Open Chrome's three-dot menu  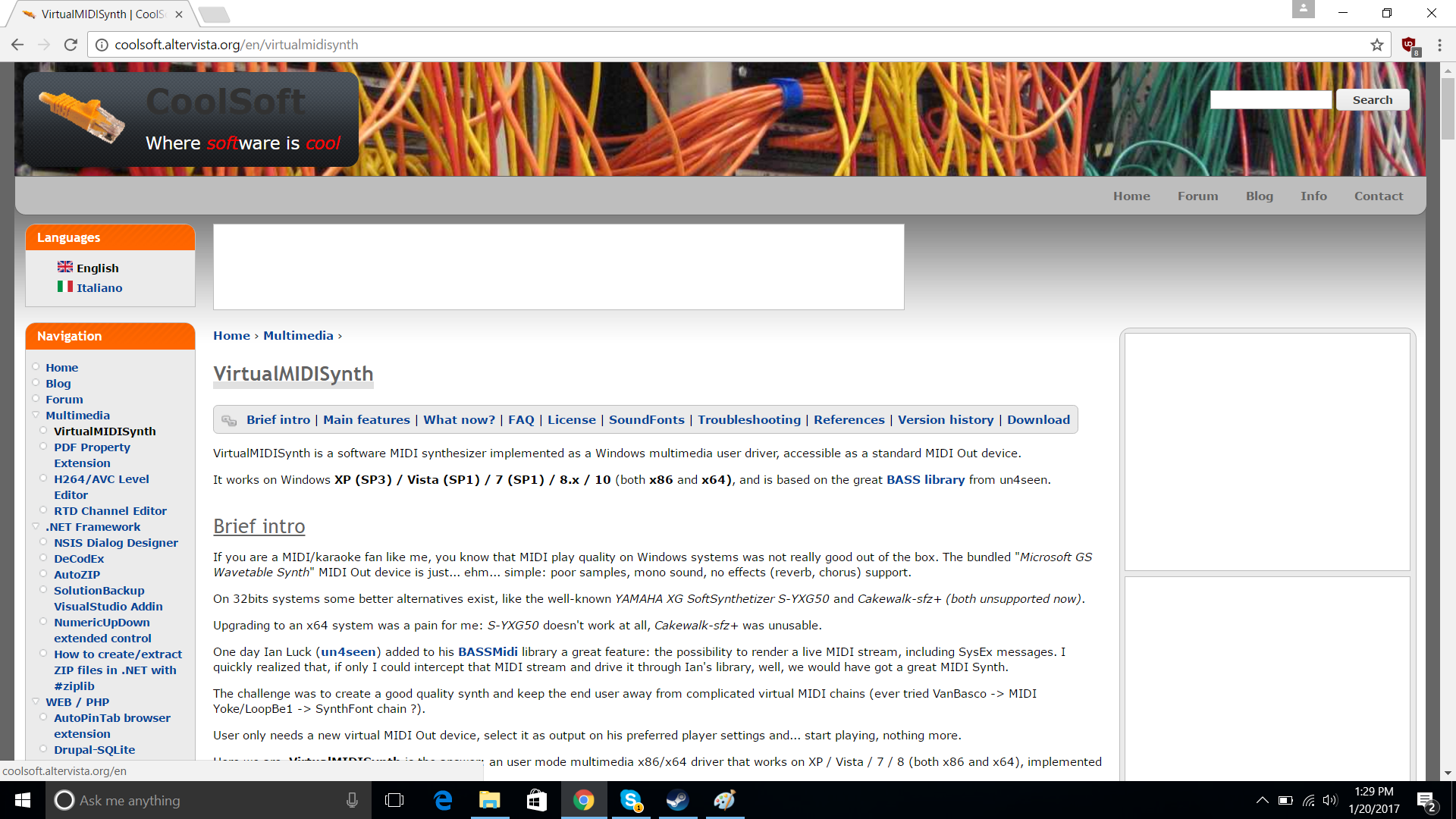[1439, 45]
